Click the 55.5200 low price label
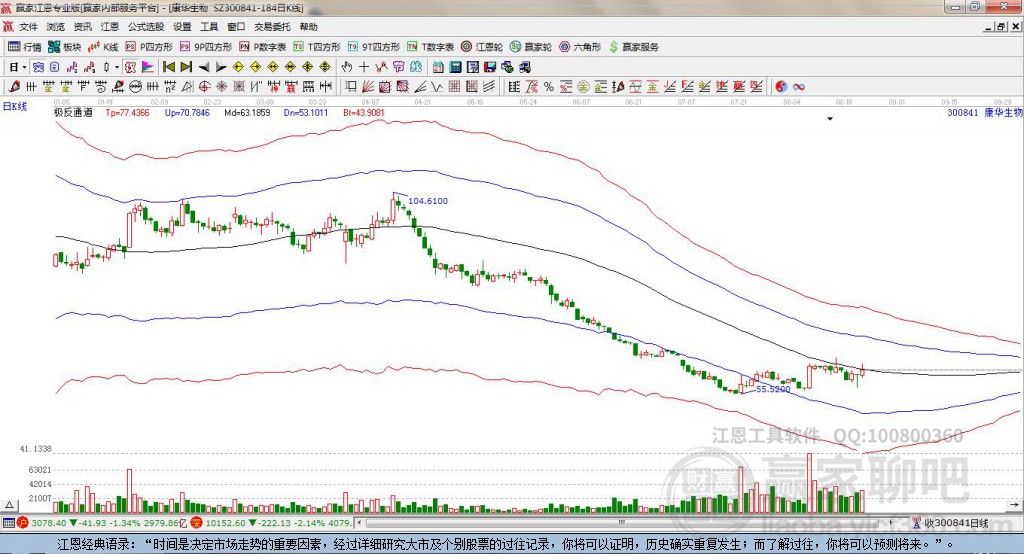This screenshot has height=554, width=1024. pyautogui.click(x=773, y=389)
